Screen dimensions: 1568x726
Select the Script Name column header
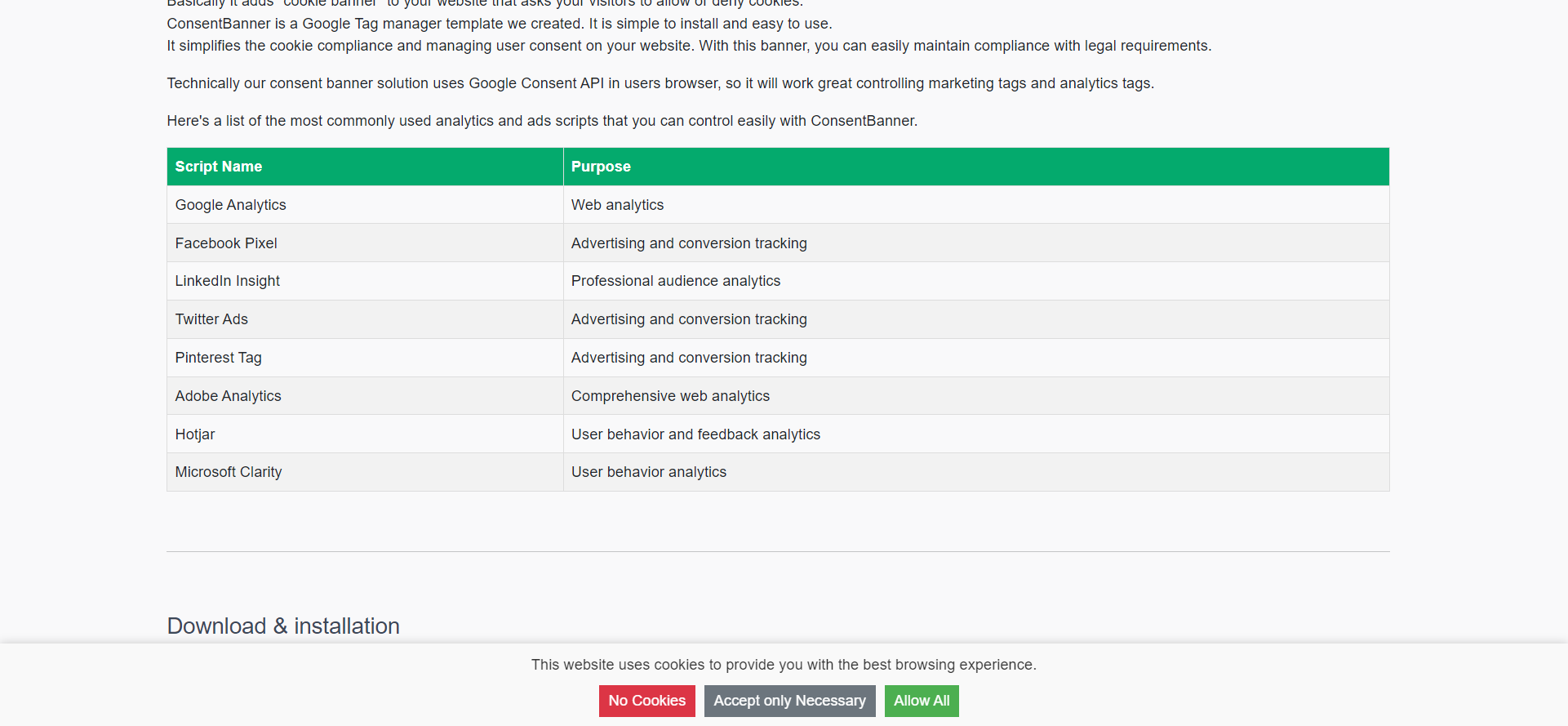tap(365, 167)
